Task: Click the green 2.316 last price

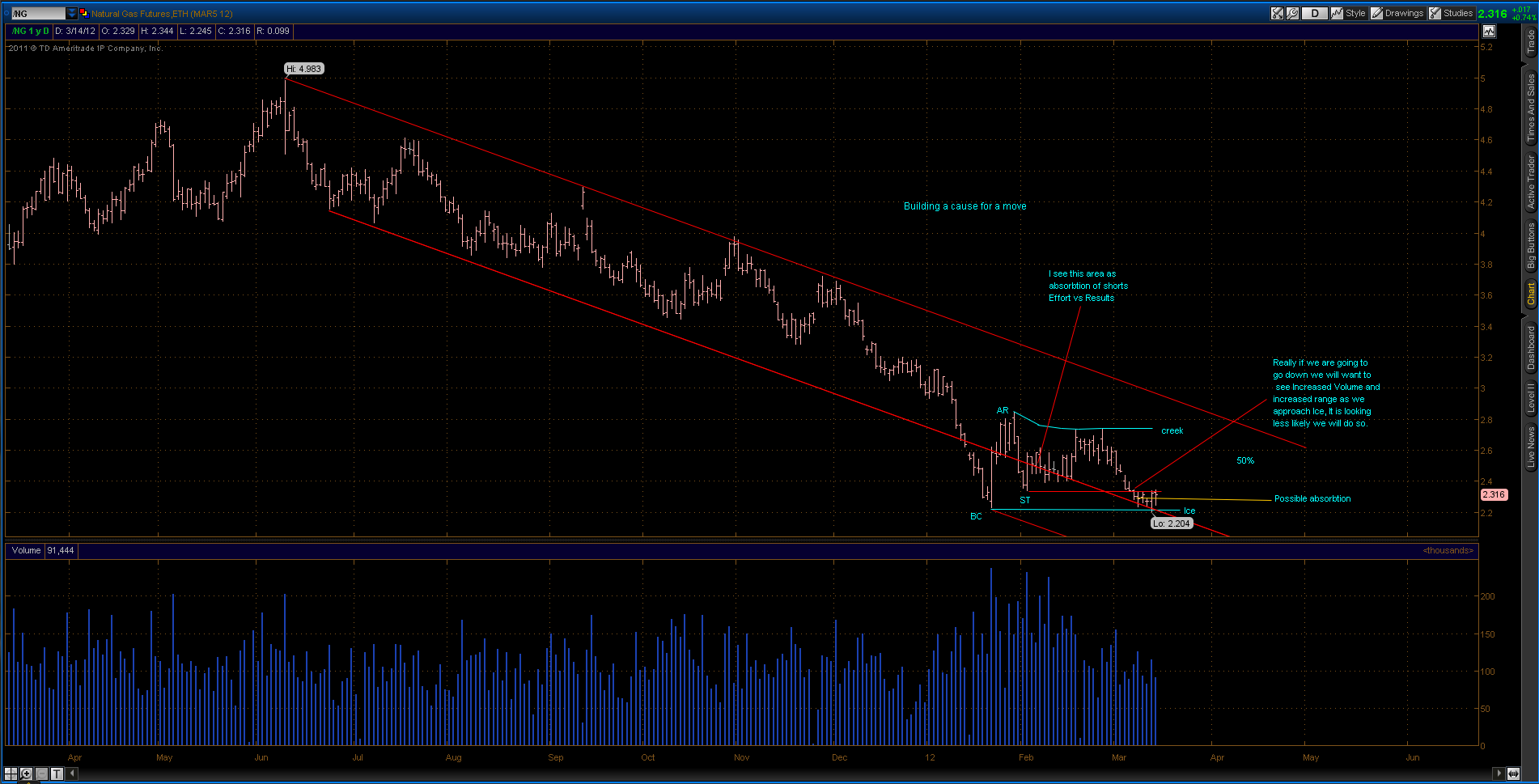Action: [x=1492, y=14]
